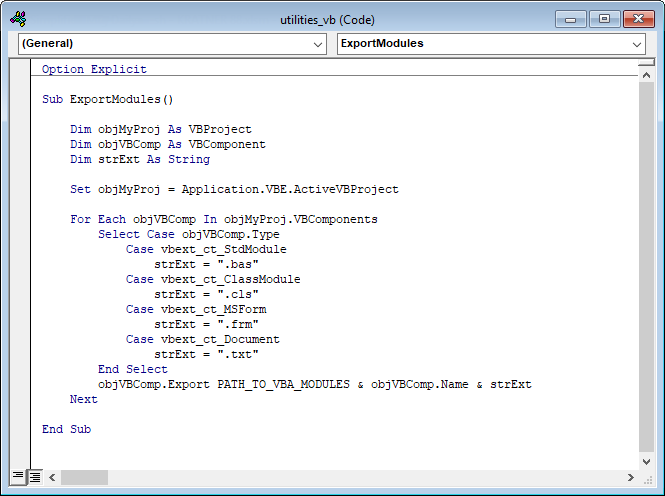Viewport: 665px width, 496px height.
Task: Click 'Case vbext_ct_StdModule' line
Action: [x=206, y=249]
